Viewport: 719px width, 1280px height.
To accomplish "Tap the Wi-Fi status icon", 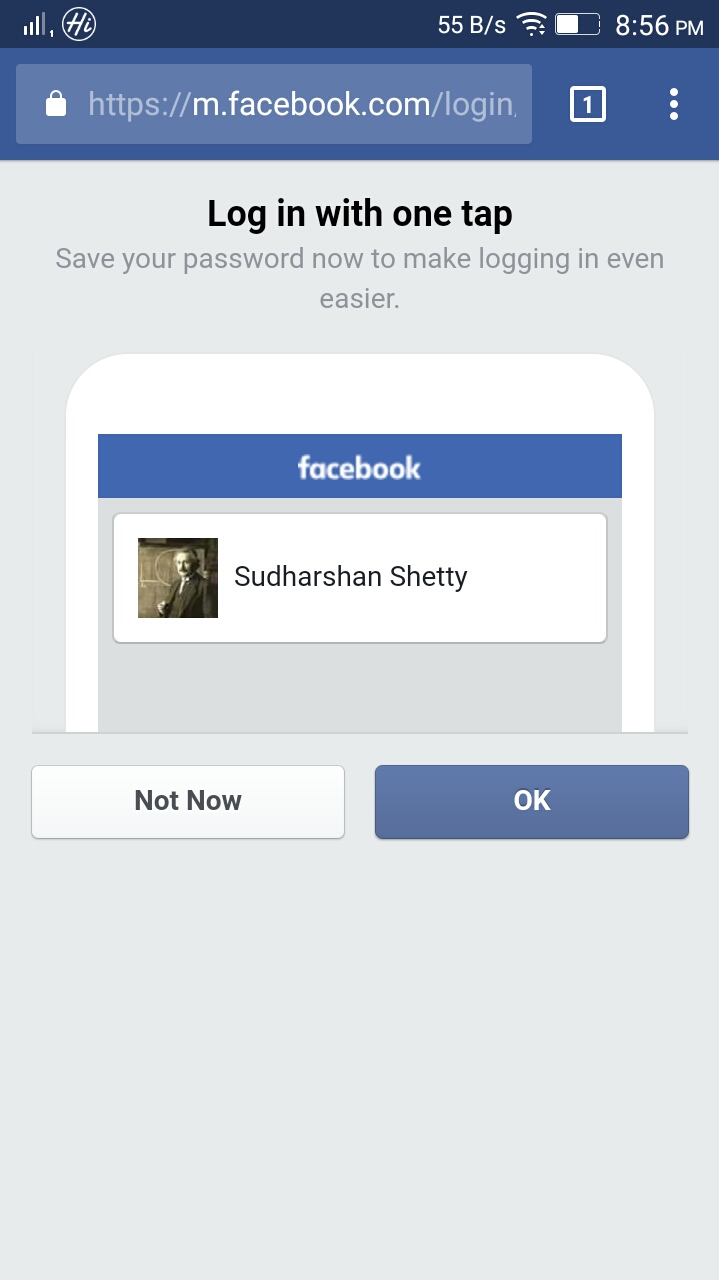I will 531,25.
